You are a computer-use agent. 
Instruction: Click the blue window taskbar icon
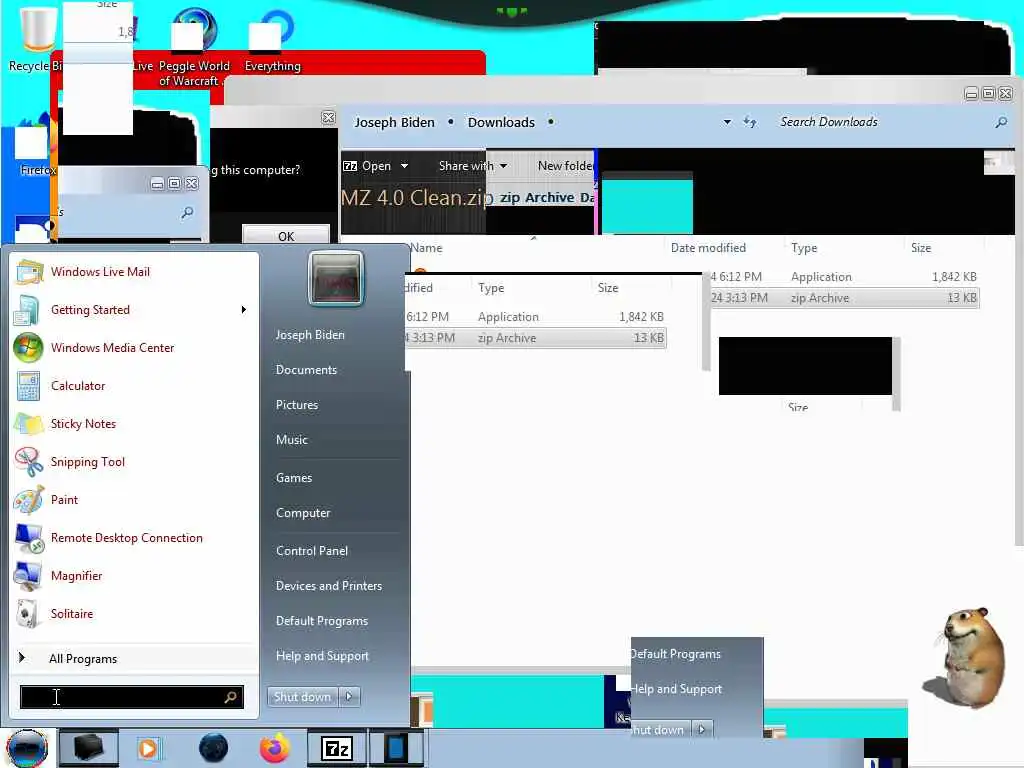click(396, 748)
